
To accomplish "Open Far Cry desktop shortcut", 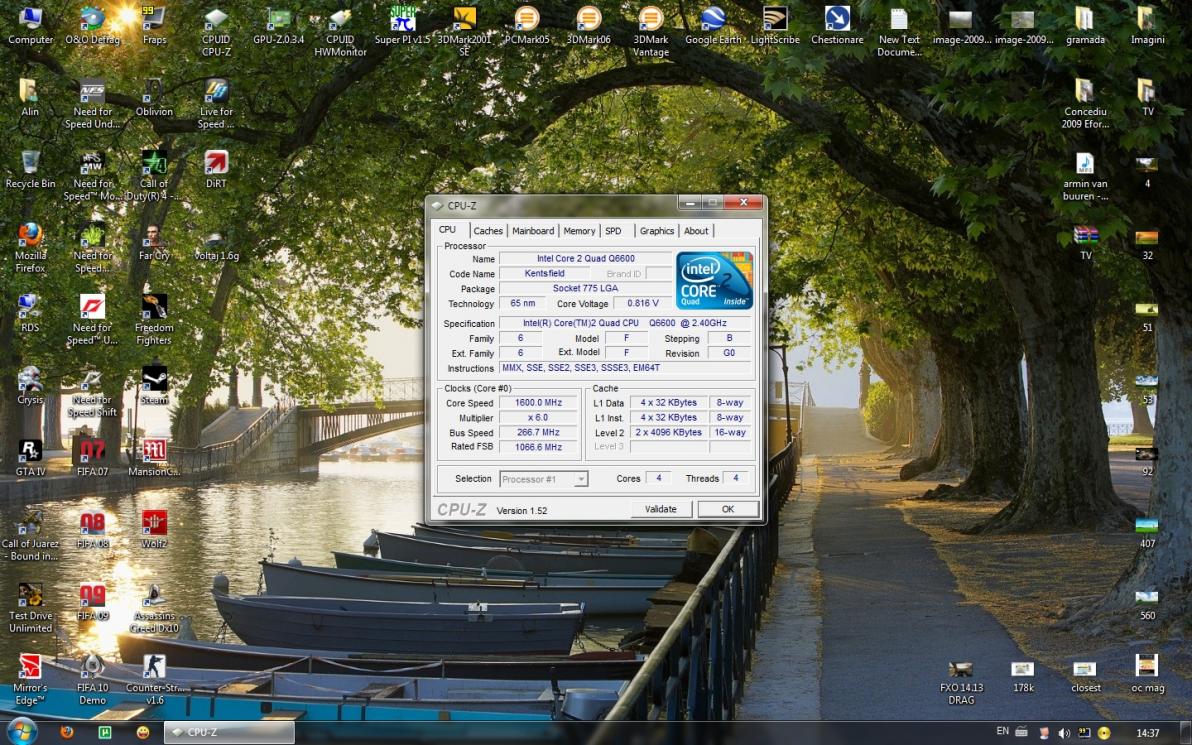I will (x=154, y=242).
